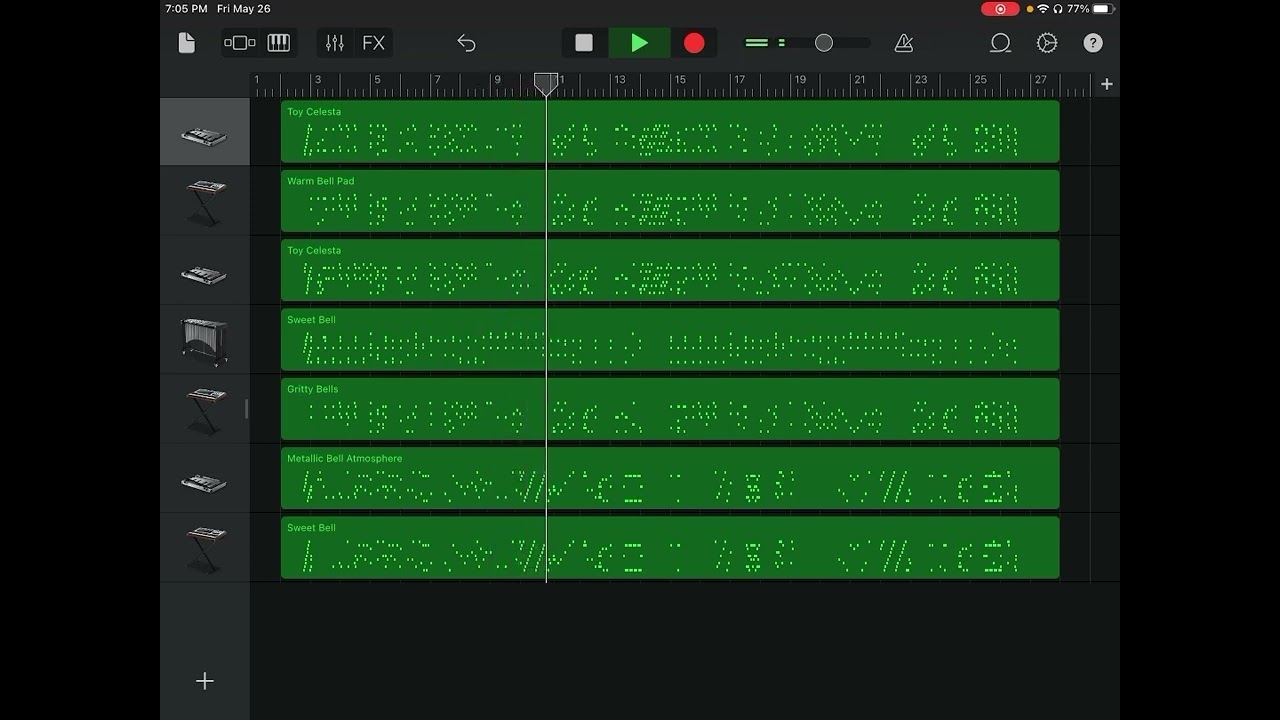Adjust the master volume slider knob
This screenshot has height=720, width=1280.
823,43
